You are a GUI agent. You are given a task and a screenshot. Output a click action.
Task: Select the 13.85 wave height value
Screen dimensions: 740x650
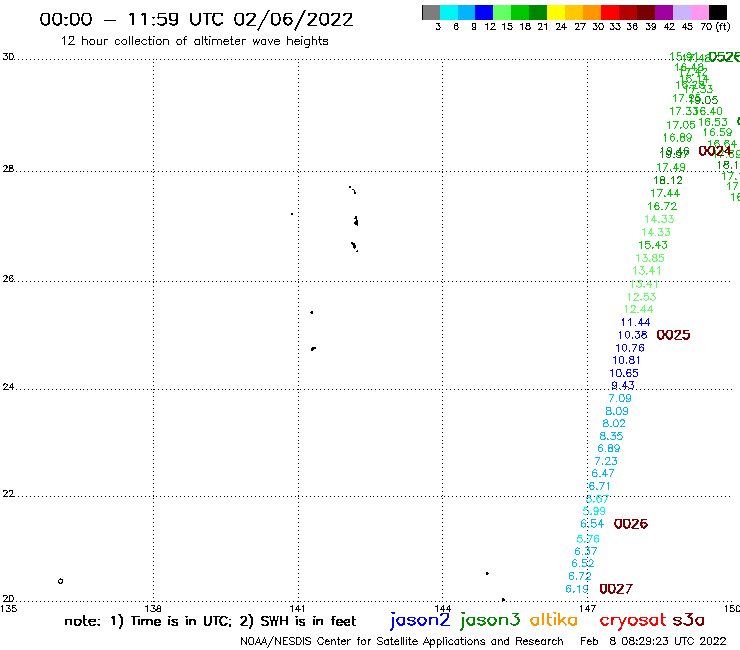pos(650,258)
